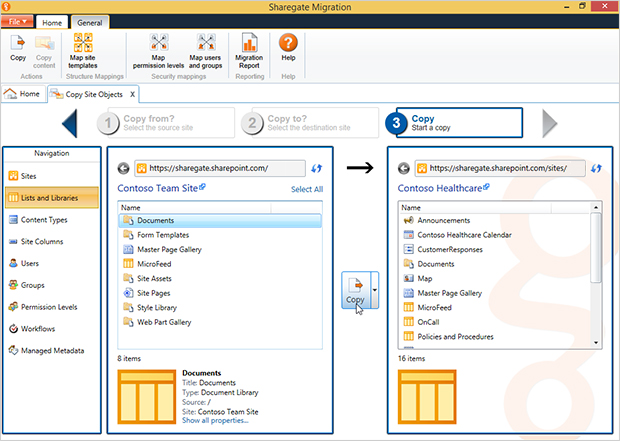Click the destination URL address field
Screen dimensions: 620x441
tap(500, 168)
